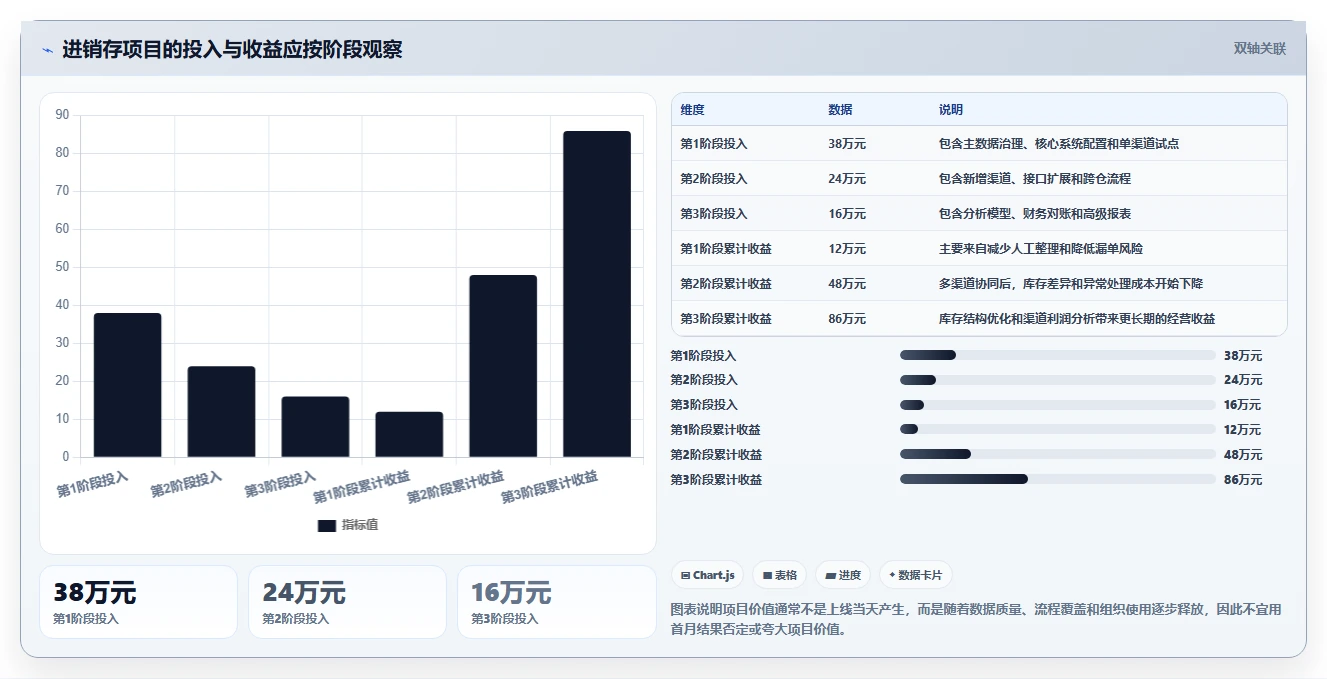
Task: Click the 第1阶段累计收益 progress bar
Action: click(x=1058, y=430)
